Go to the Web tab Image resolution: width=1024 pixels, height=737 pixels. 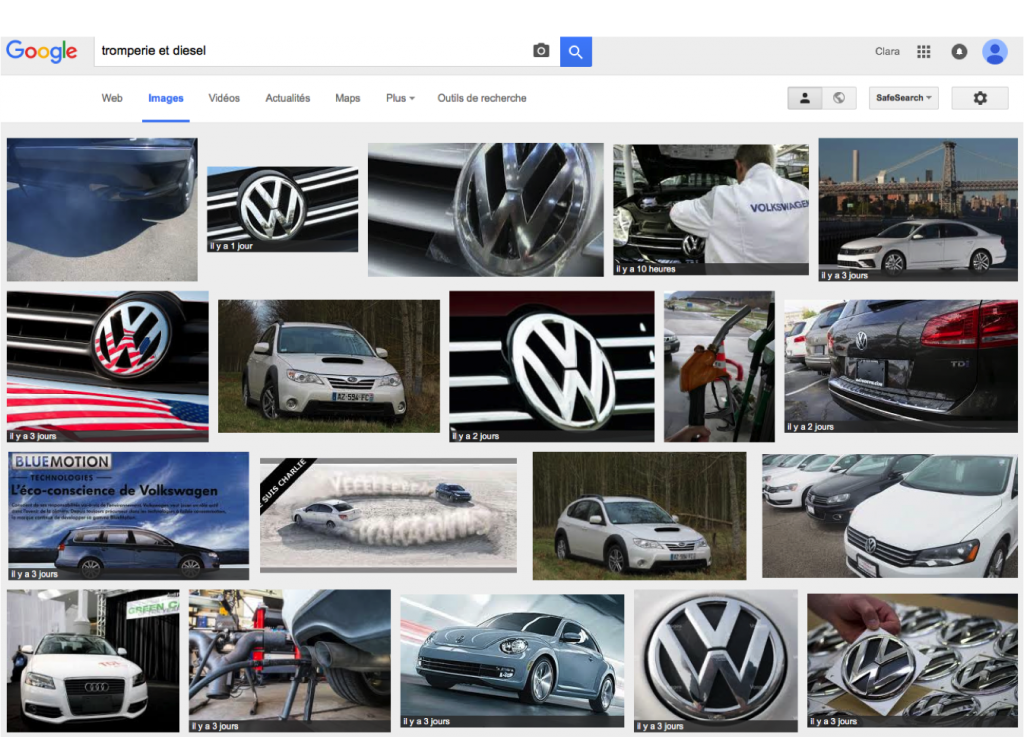112,98
